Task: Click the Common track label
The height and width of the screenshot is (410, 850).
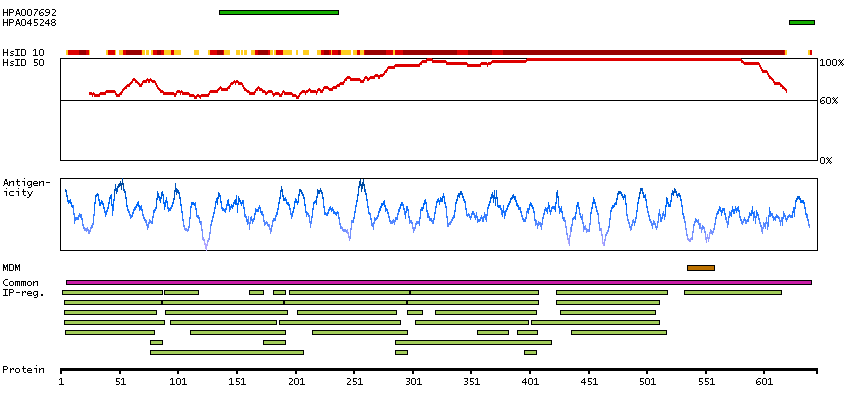Action: pyautogui.click(x=20, y=283)
